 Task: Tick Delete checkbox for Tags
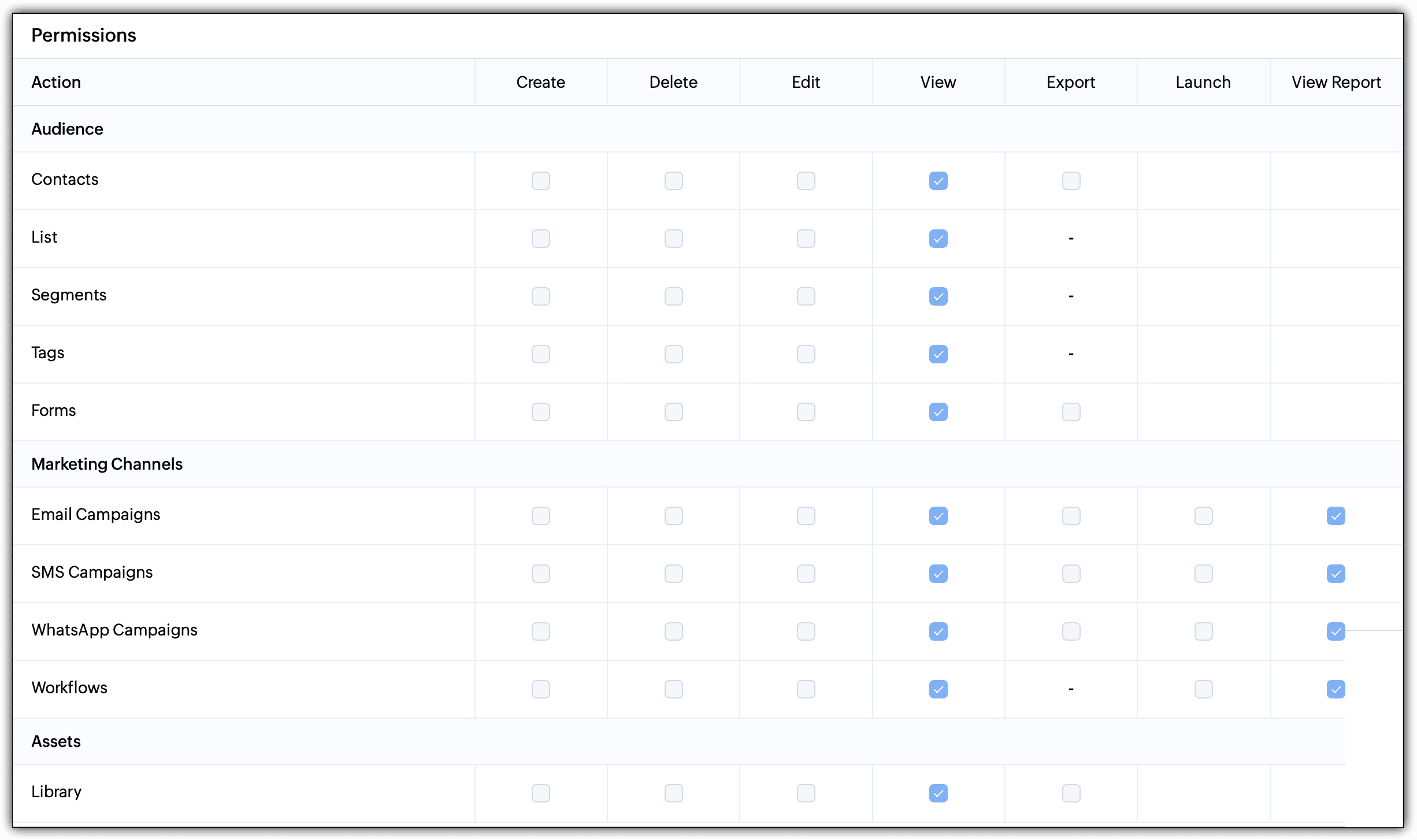pyautogui.click(x=673, y=354)
